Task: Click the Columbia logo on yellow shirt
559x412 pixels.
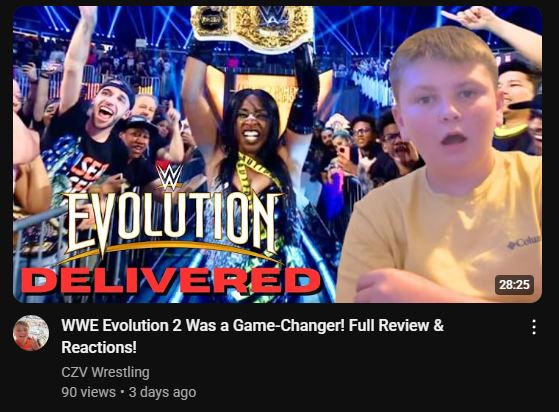Action: point(524,243)
